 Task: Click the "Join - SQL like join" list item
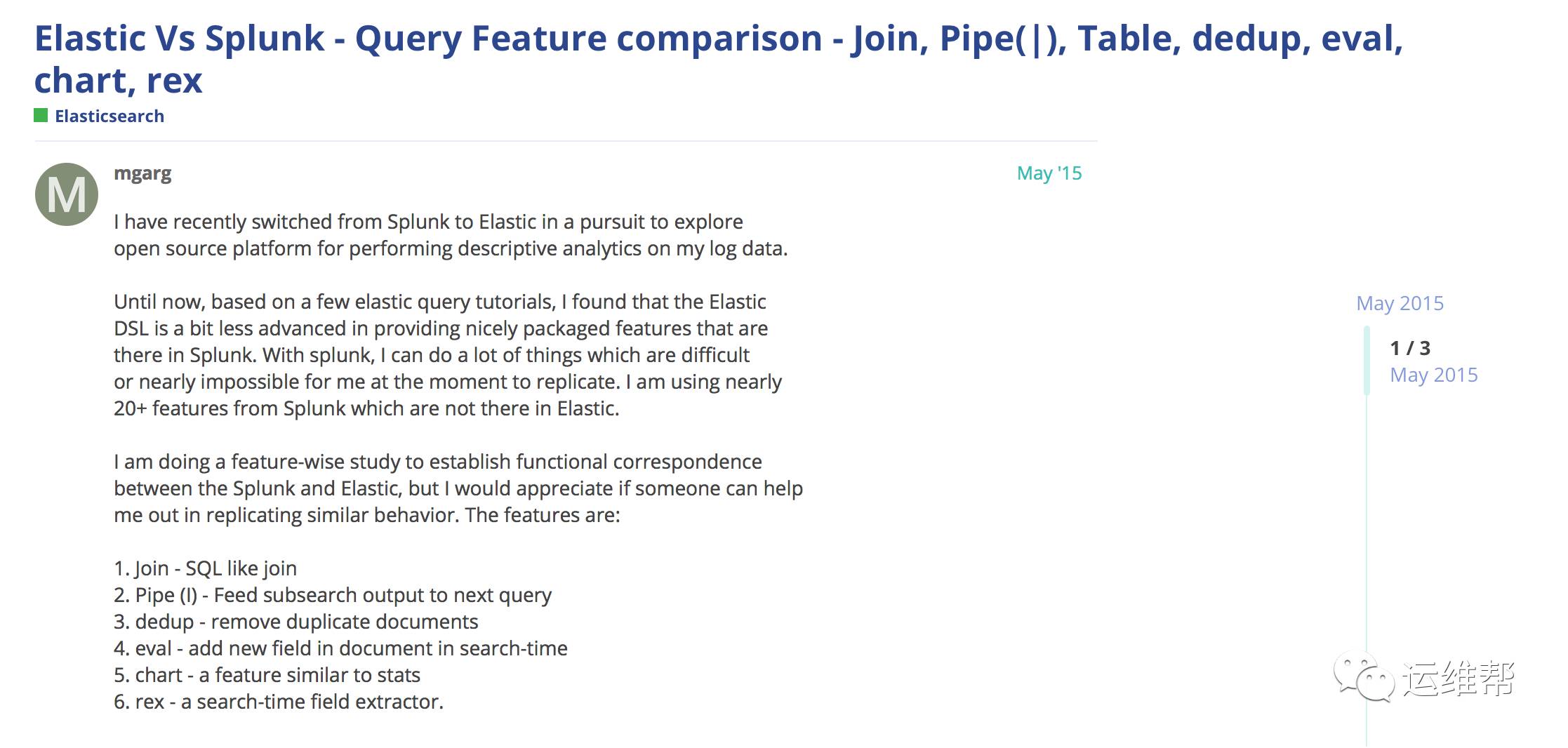206,568
